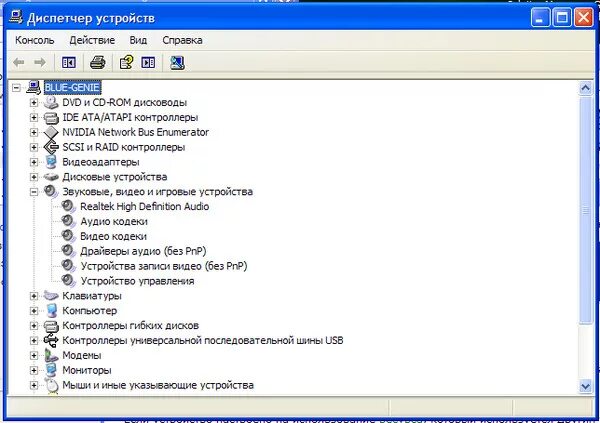Expand the USB controllers node
600x423 pixels.
coord(34,340)
